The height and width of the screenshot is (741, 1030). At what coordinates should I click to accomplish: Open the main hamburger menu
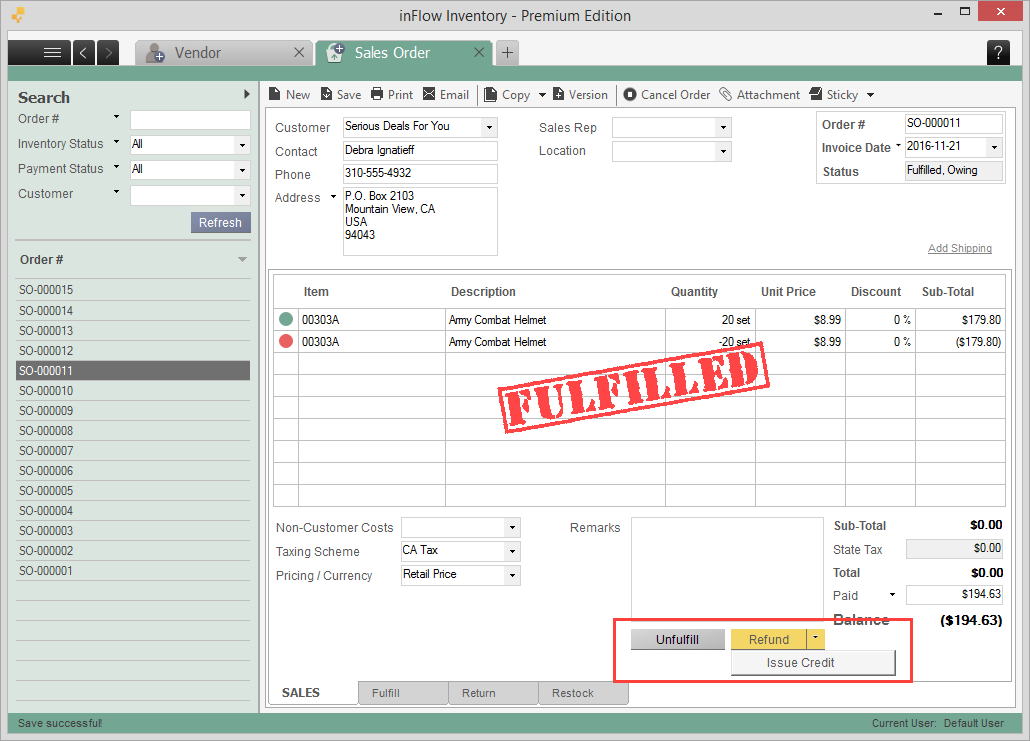pos(39,53)
